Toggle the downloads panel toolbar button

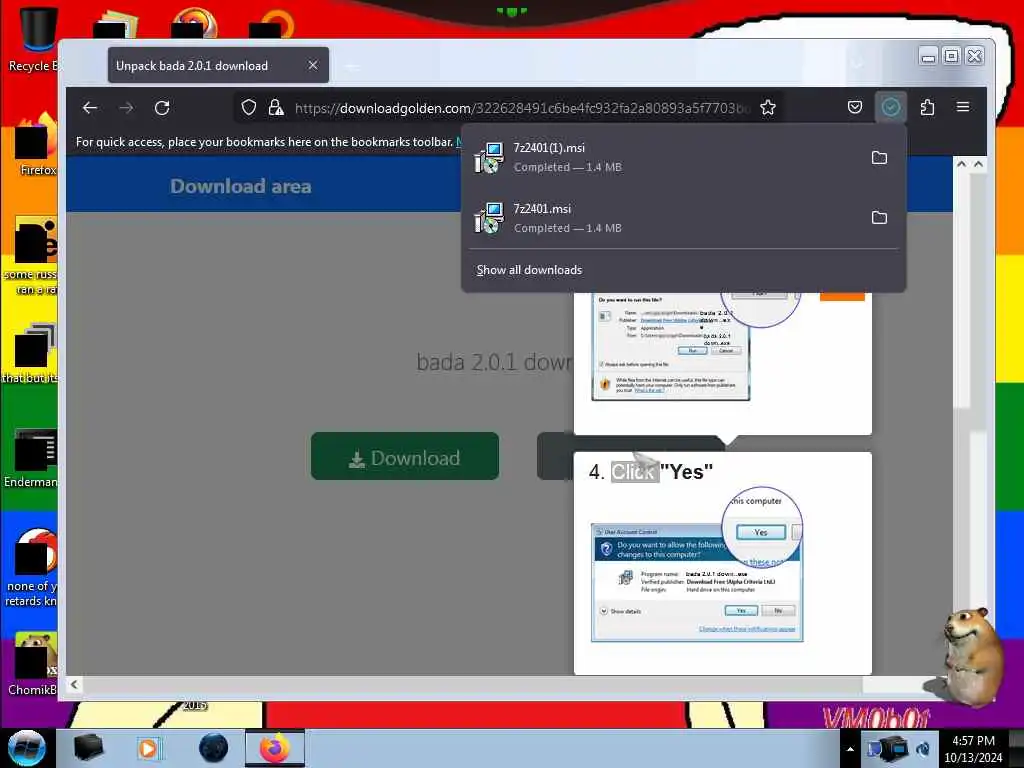(891, 107)
